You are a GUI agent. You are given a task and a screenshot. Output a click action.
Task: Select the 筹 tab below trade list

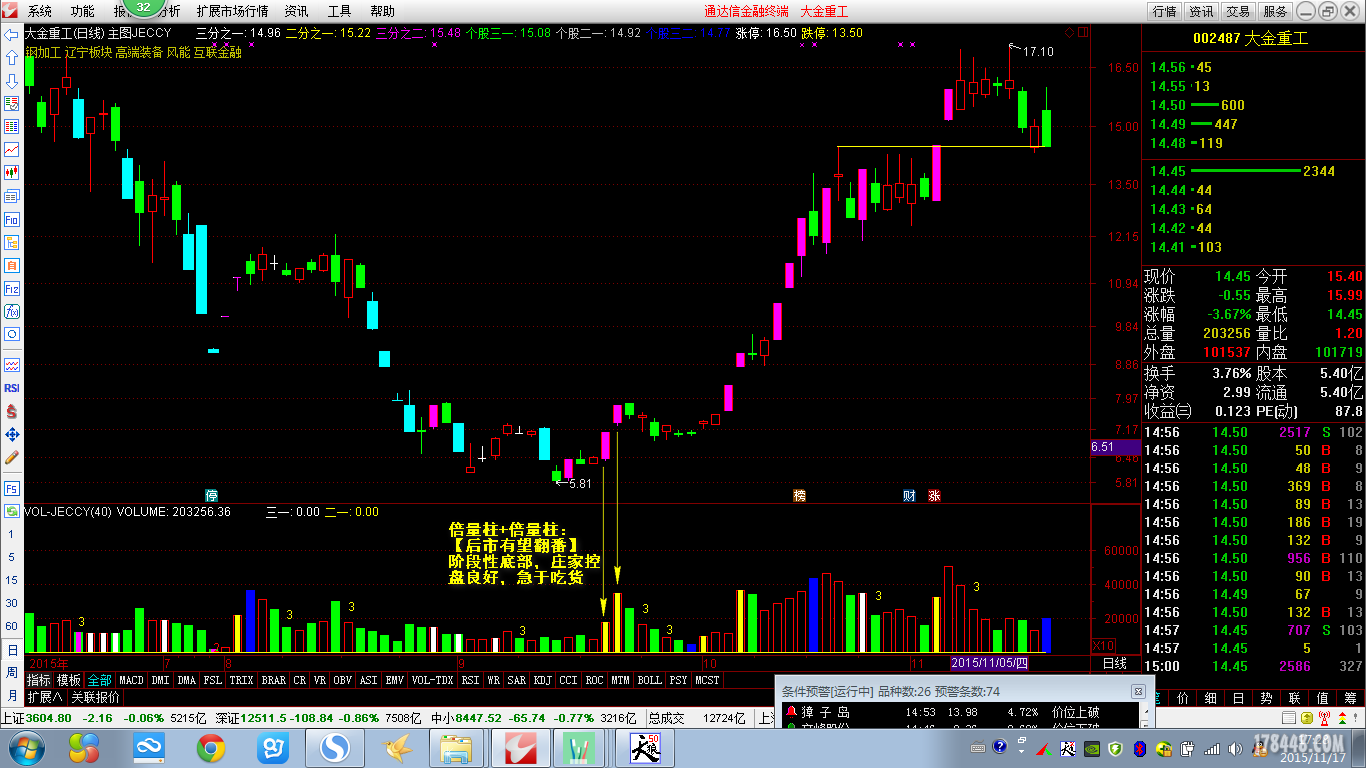tap(1349, 697)
